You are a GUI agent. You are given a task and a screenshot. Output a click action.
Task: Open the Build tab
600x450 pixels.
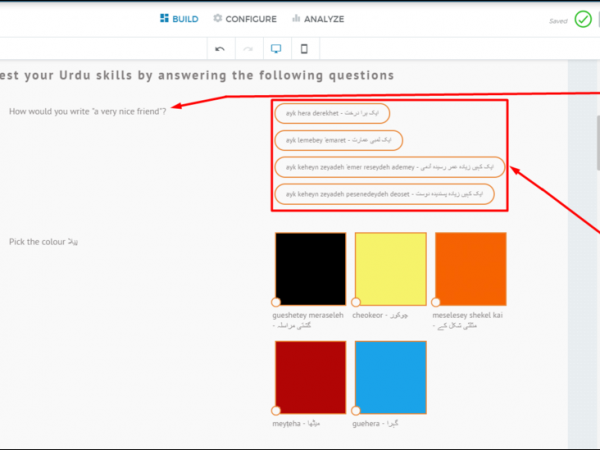coord(179,18)
